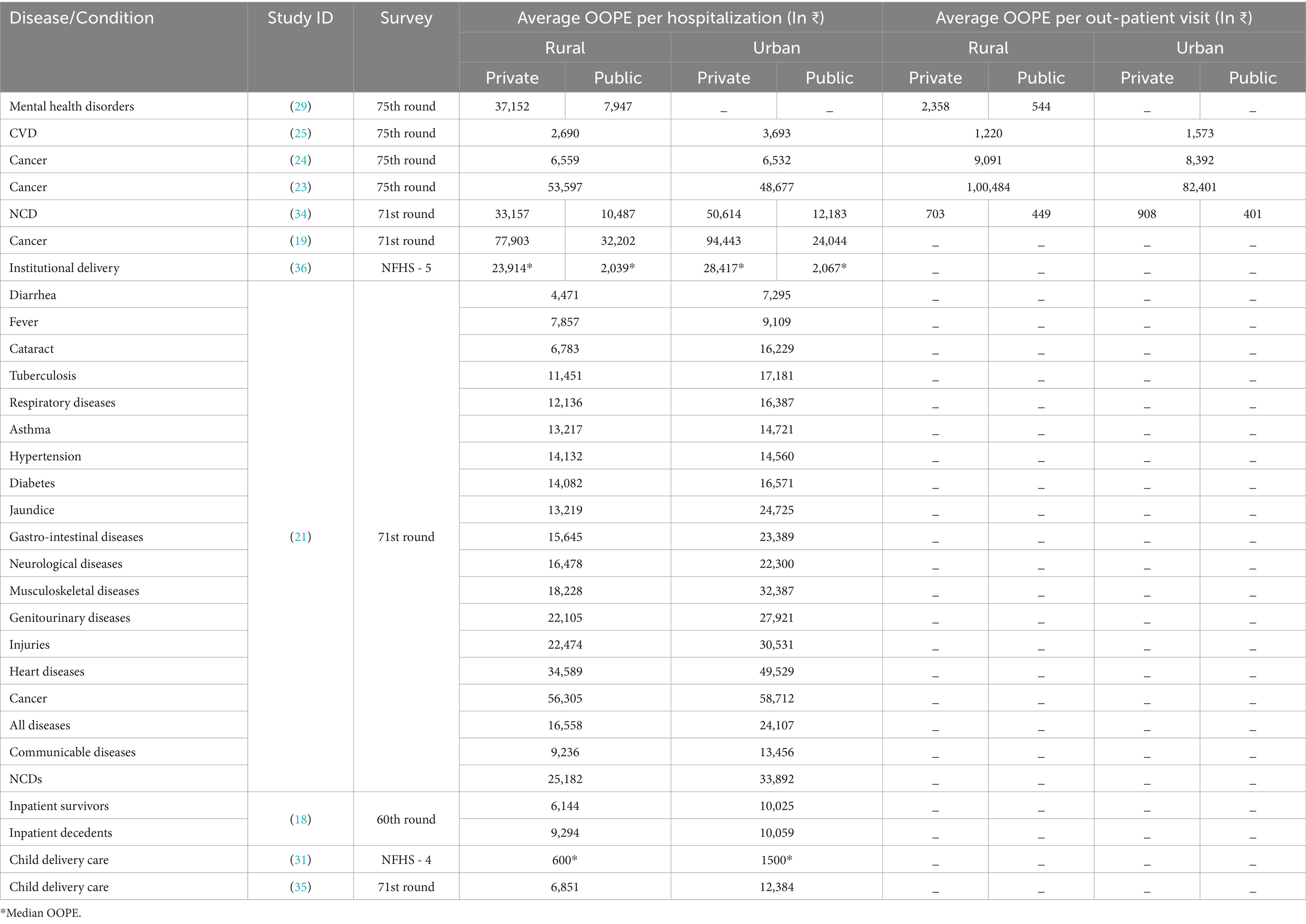Select the *Median OOPE. footnote
Viewport: 1306px width, 924px height.
pyautogui.click(x=40, y=913)
